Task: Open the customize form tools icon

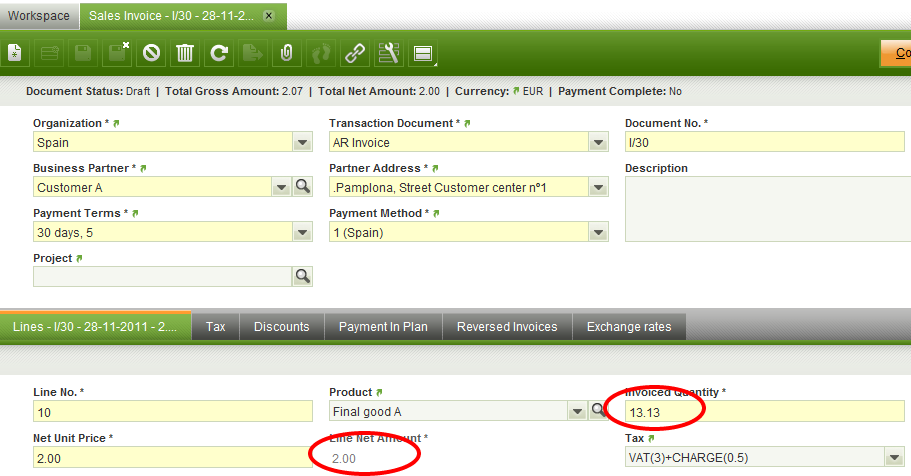Action: coord(389,53)
